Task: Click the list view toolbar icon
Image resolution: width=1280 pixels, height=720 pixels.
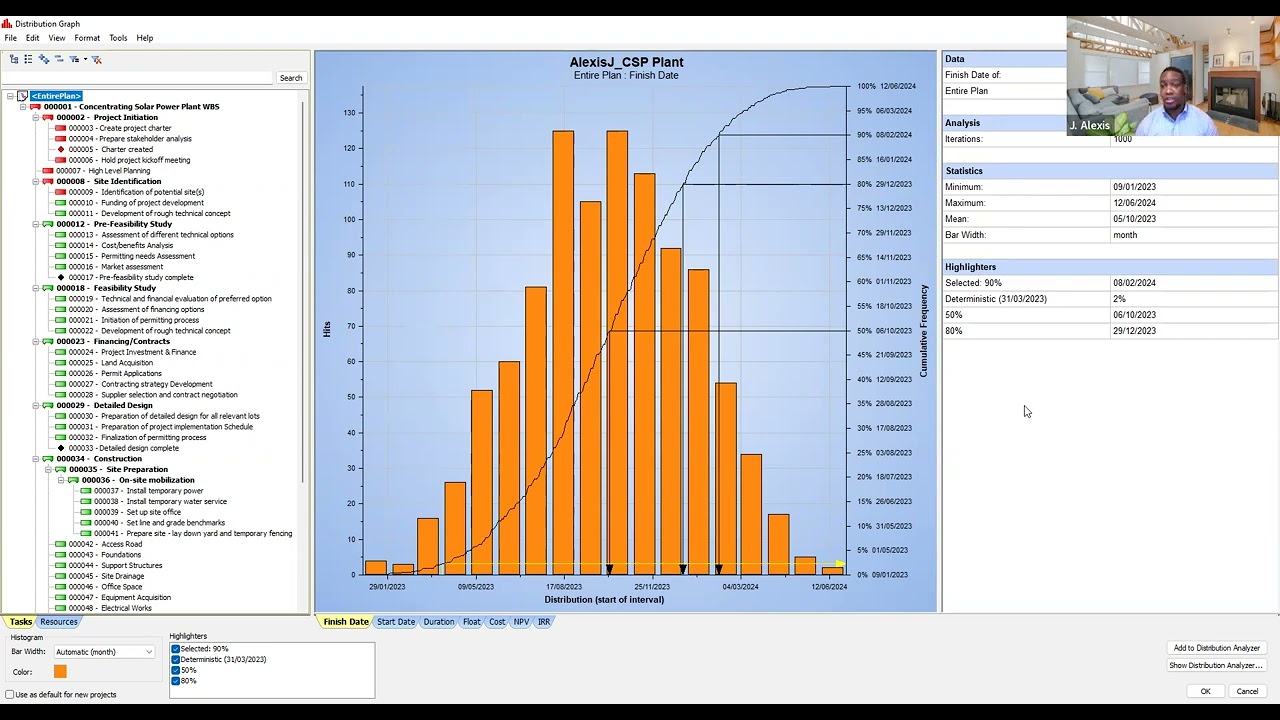Action: coord(28,59)
